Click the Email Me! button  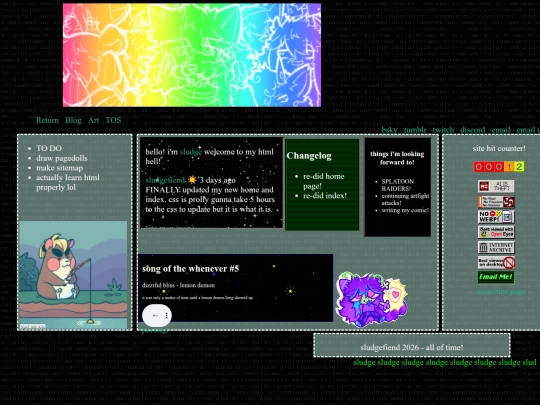496,277
